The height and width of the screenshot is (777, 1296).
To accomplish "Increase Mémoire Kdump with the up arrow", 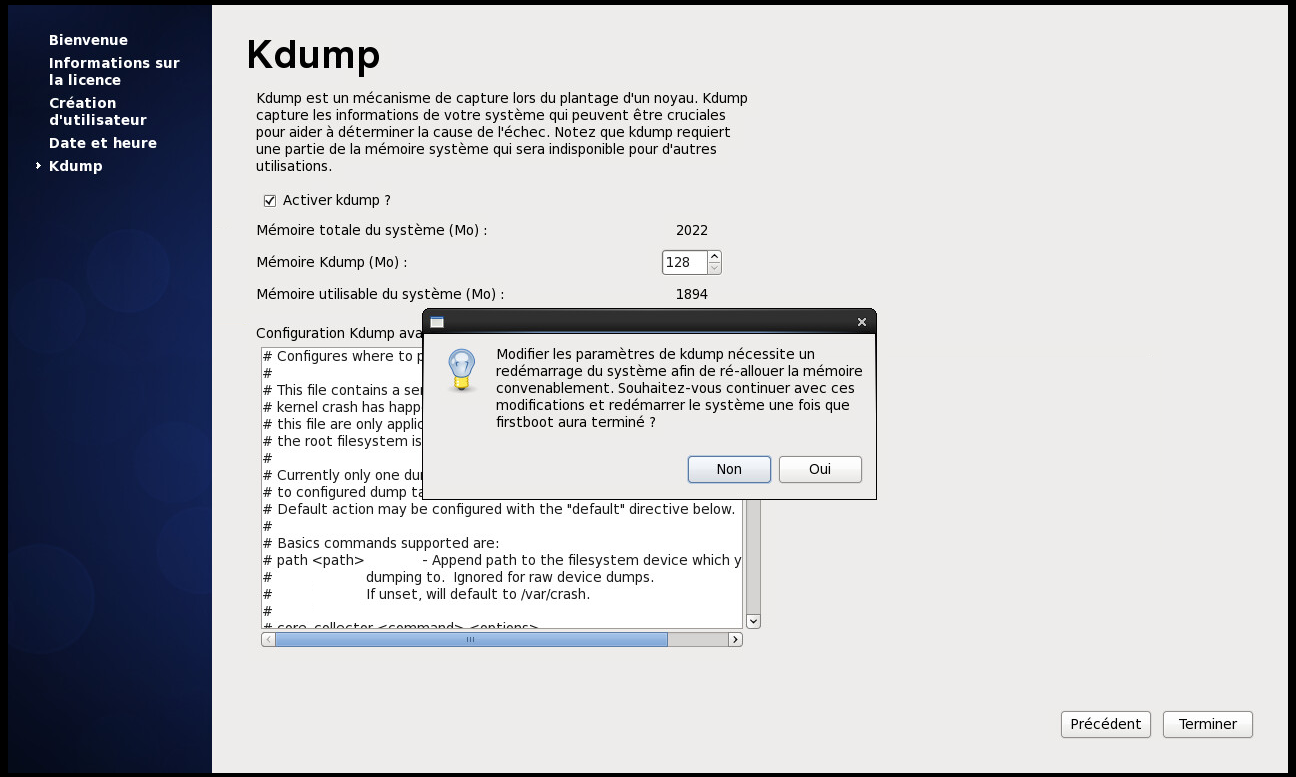I will pyautogui.click(x=714, y=257).
